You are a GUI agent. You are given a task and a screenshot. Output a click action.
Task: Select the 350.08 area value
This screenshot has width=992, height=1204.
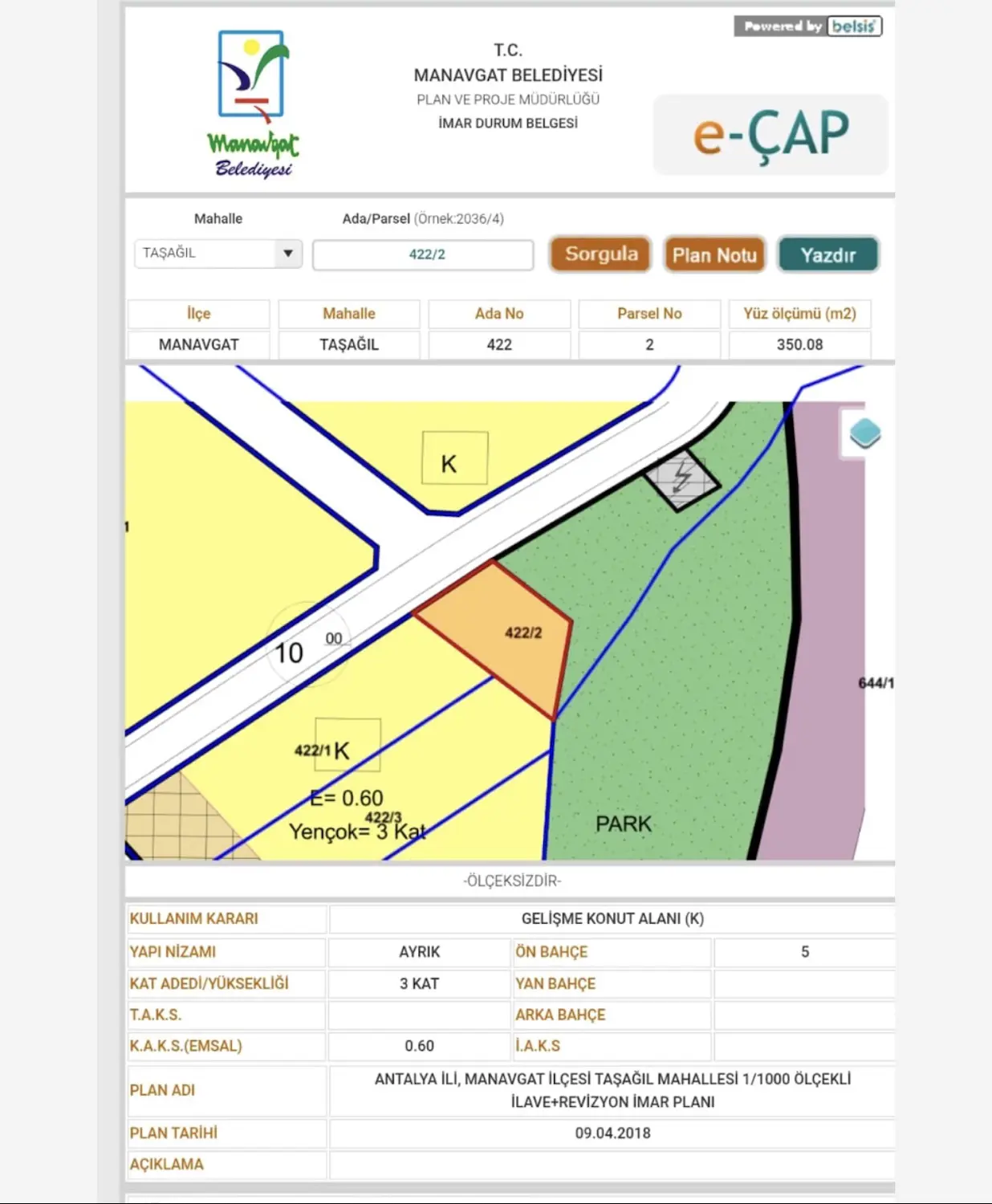(799, 344)
